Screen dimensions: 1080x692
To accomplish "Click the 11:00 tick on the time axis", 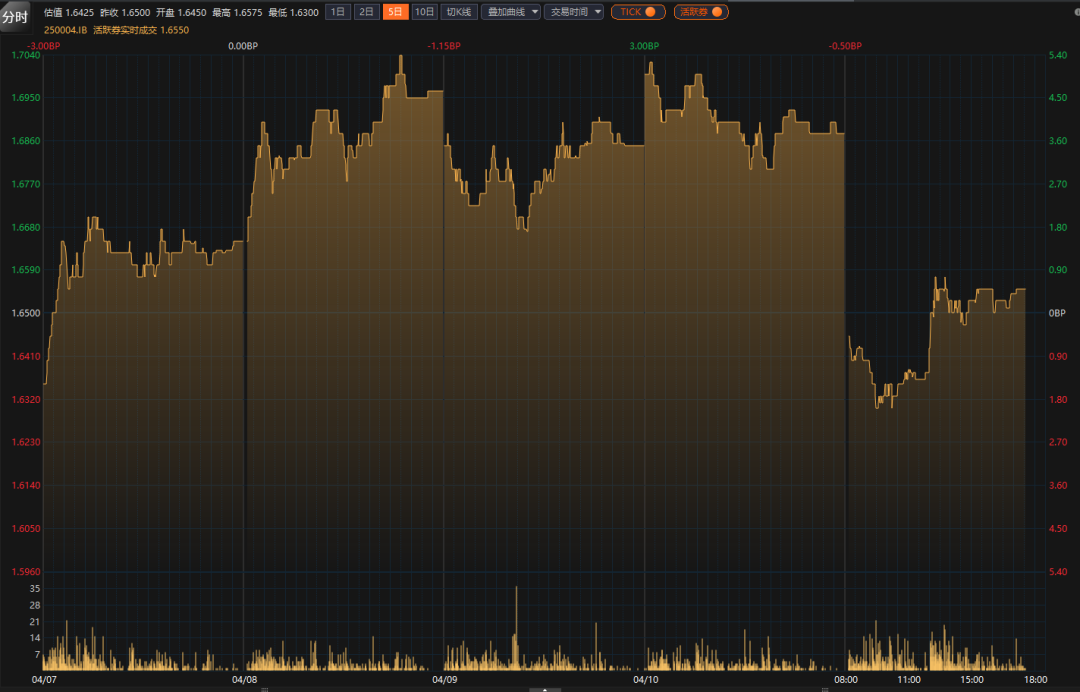I will pyautogui.click(x=909, y=680).
